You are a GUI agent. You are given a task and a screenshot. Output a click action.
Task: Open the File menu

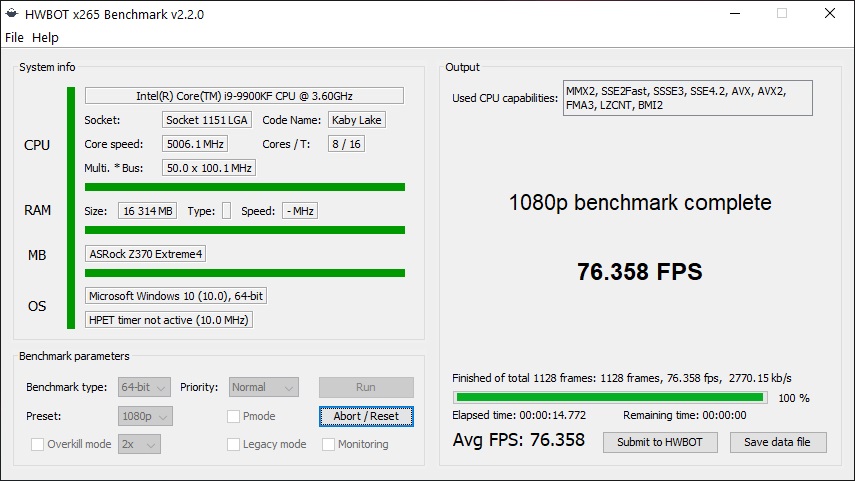coord(14,38)
